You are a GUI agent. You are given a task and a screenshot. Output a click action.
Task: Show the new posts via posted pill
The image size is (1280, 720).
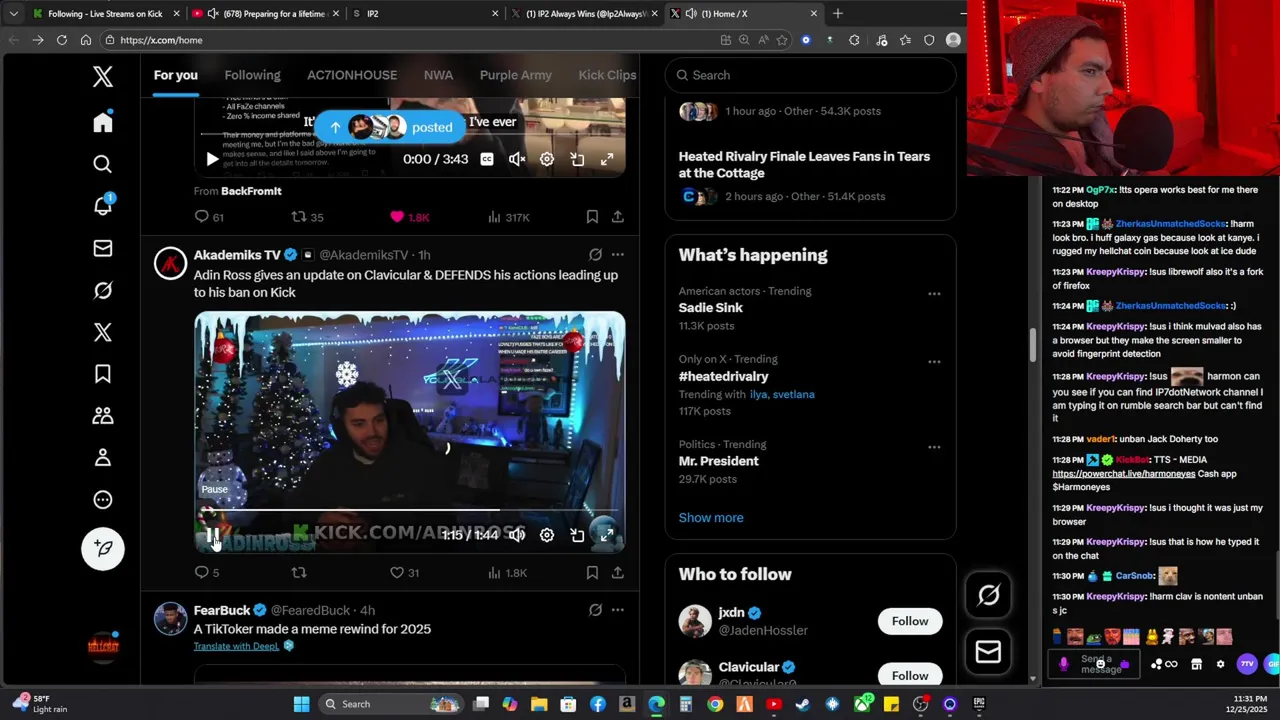pyautogui.click(x=390, y=127)
